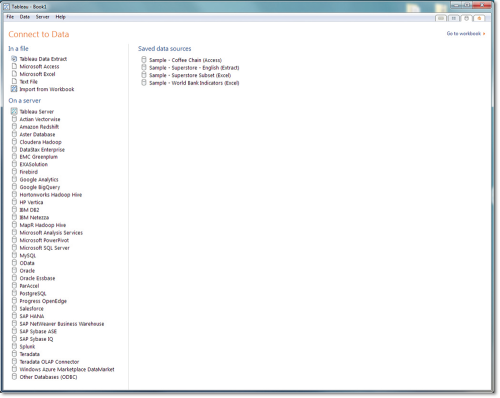Select the ParAccel connector
Image resolution: width=500 pixels, height=398 pixels.
pyautogui.click(x=29, y=286)
